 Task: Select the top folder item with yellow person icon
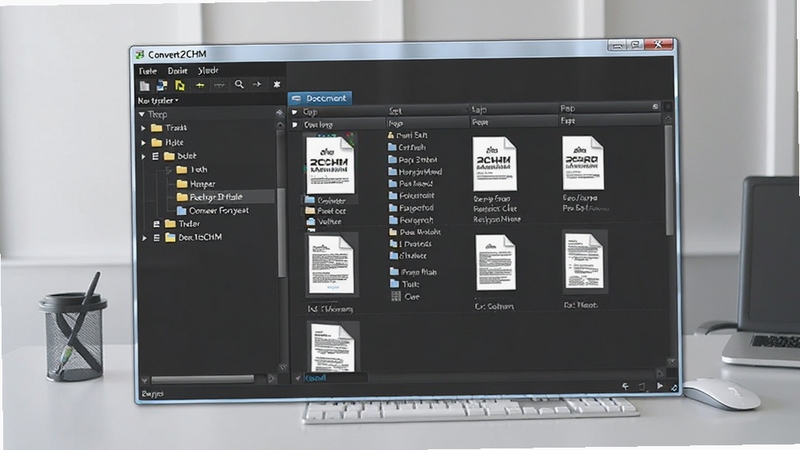407,135
